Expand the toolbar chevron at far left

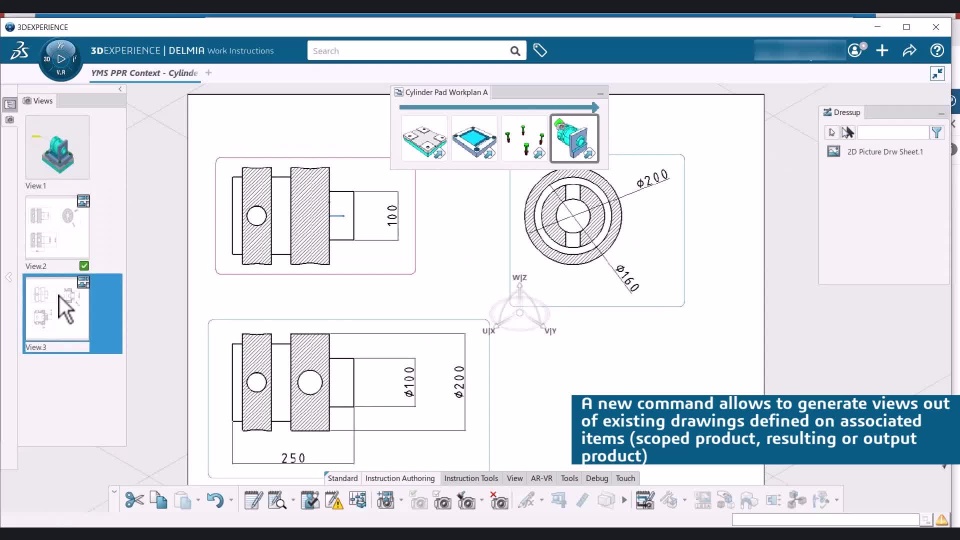click(x=114, y=491)
